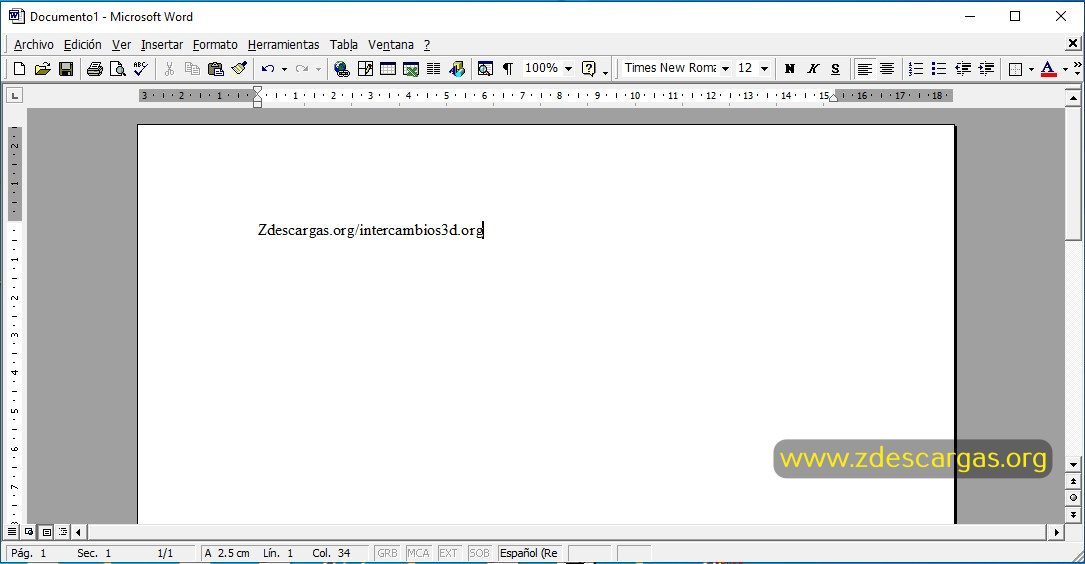Open the Tabla menu
This screenshot has height=564, width=1085.
tap(344, 44)
